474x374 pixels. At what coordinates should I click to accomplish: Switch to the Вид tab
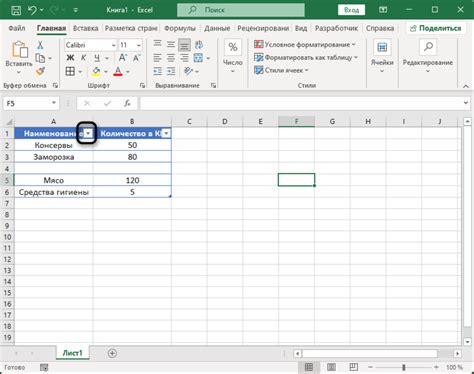pyautogui.click(x=301, y=28)
